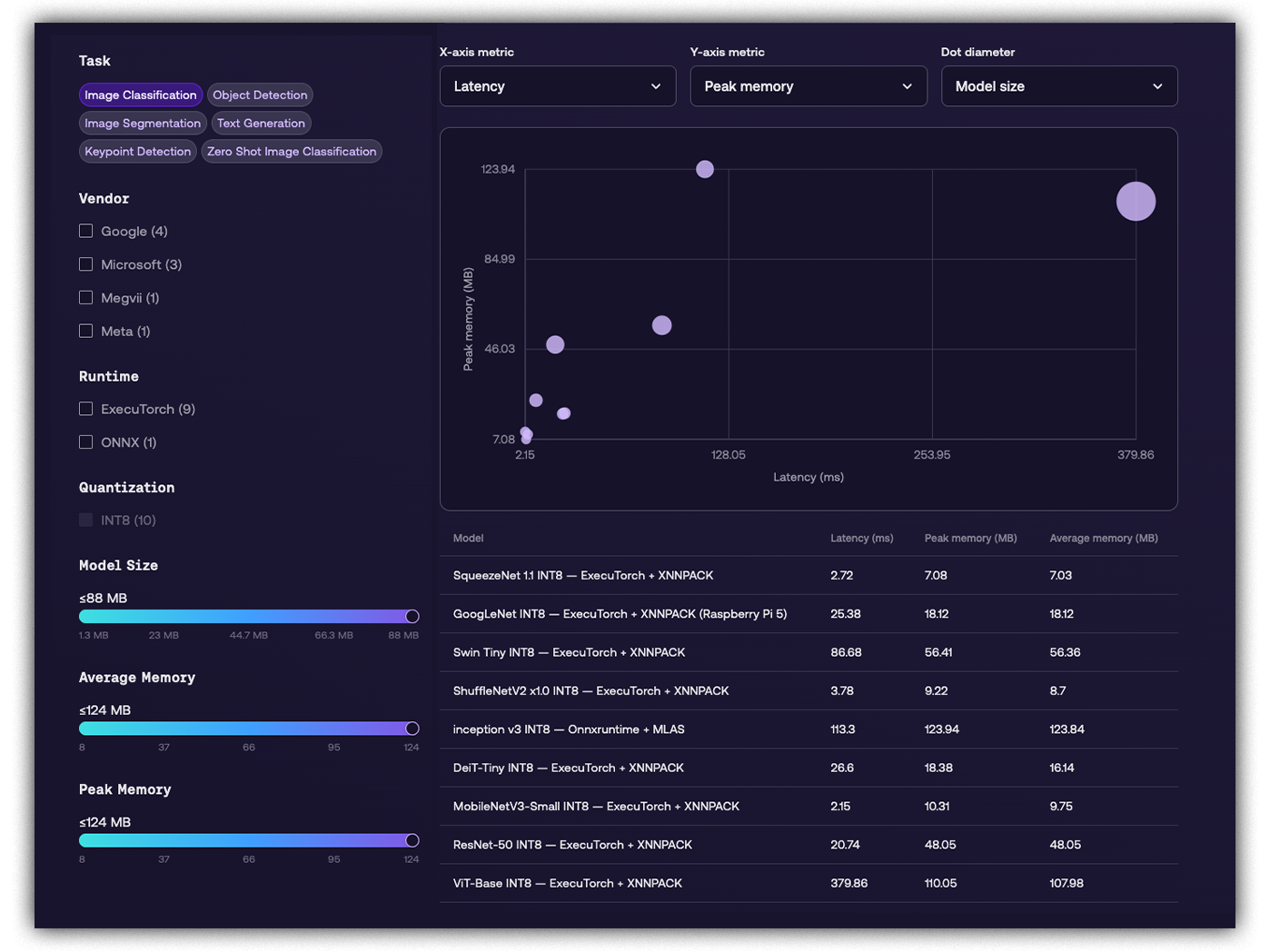Click the Latency (ms) column header
Viewport: 1270px width, 952px height.
coord(861,539)
